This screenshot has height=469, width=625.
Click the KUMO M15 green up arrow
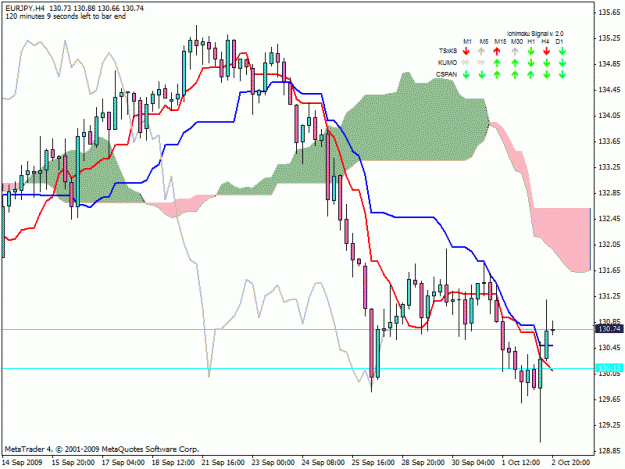click(x=497, y=63)
